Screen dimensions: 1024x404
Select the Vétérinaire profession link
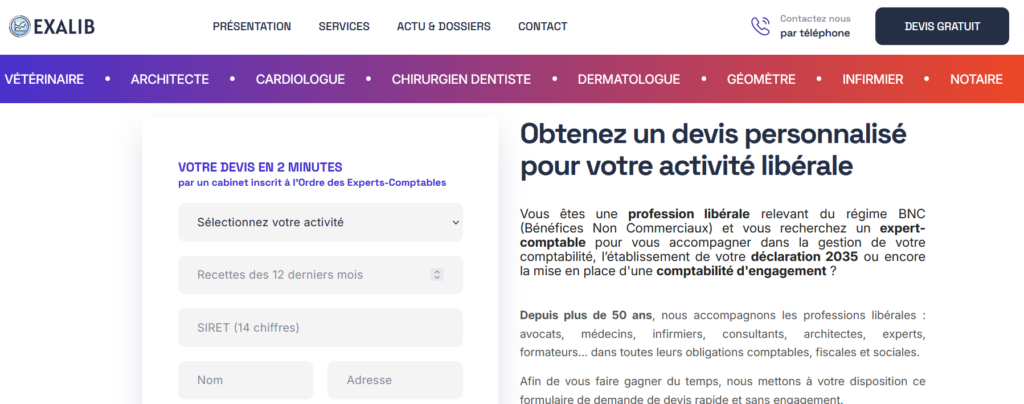pos(44,79)
